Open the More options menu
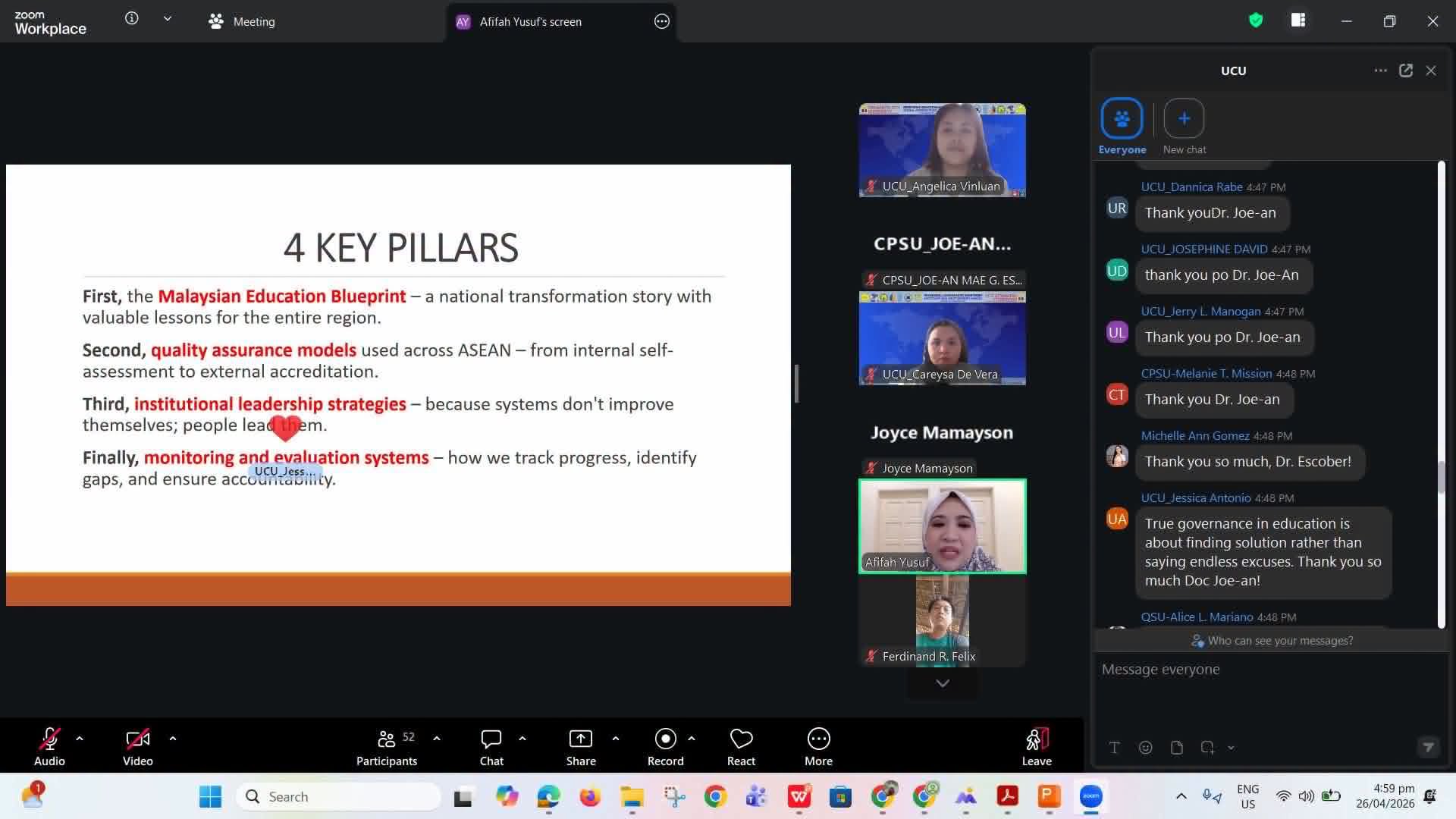The image size is (1456, 819). [818, 747]
